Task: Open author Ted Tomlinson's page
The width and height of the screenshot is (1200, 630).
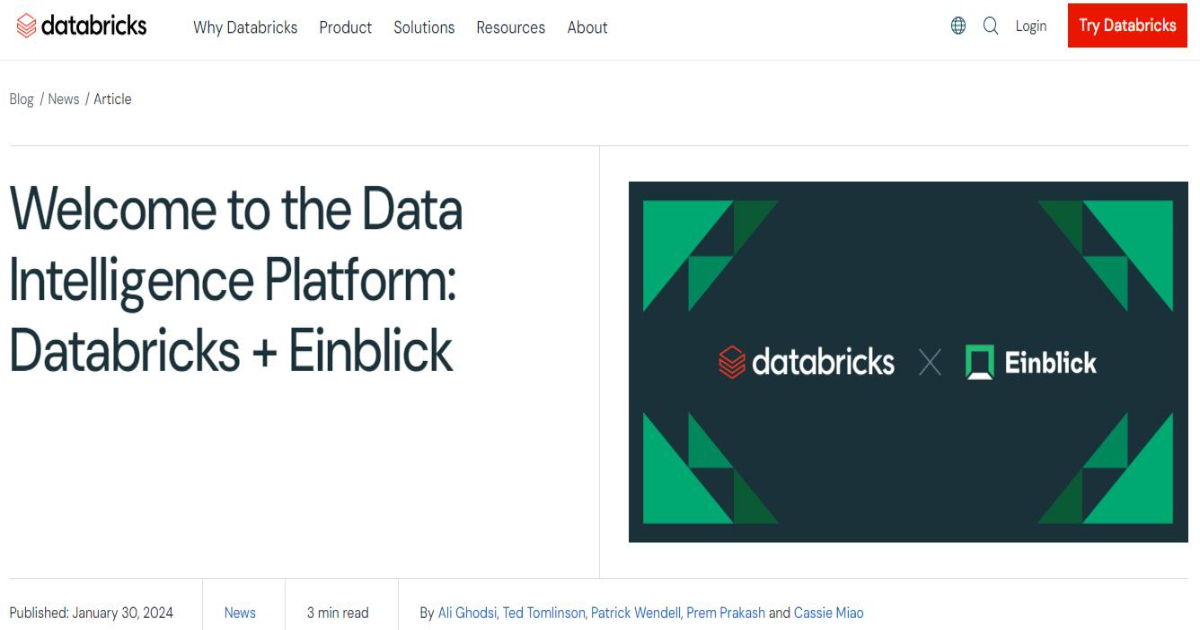Action: point(543,613)
